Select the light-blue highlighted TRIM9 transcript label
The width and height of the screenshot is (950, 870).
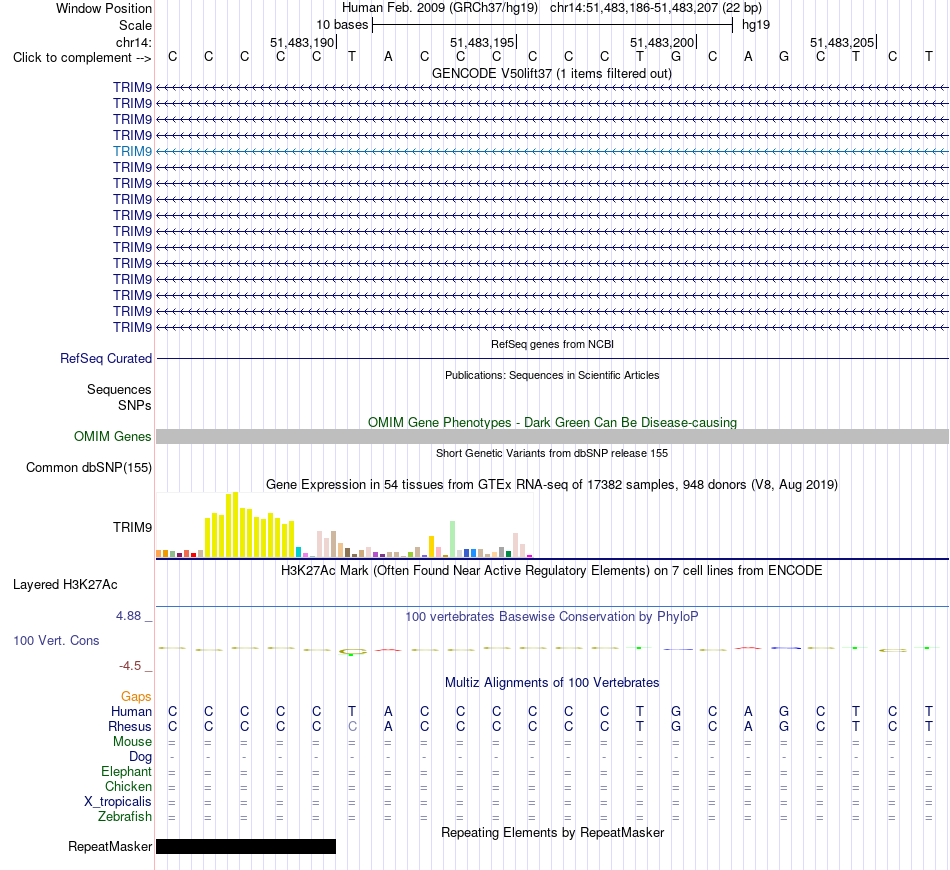coord(132,151)
